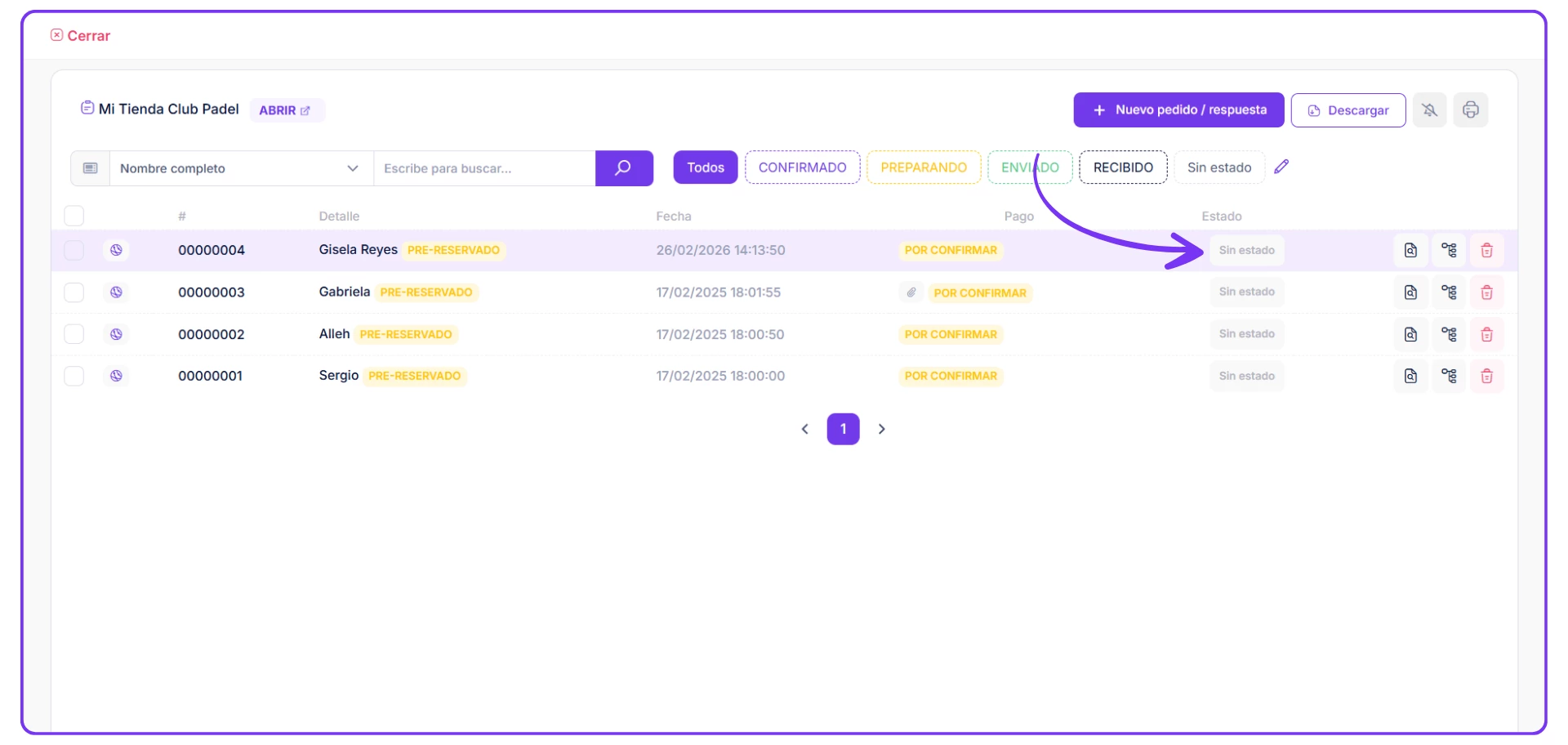Click the printer icon in header
This screenshot has width=1568, height=745.
pos(1470,110)
